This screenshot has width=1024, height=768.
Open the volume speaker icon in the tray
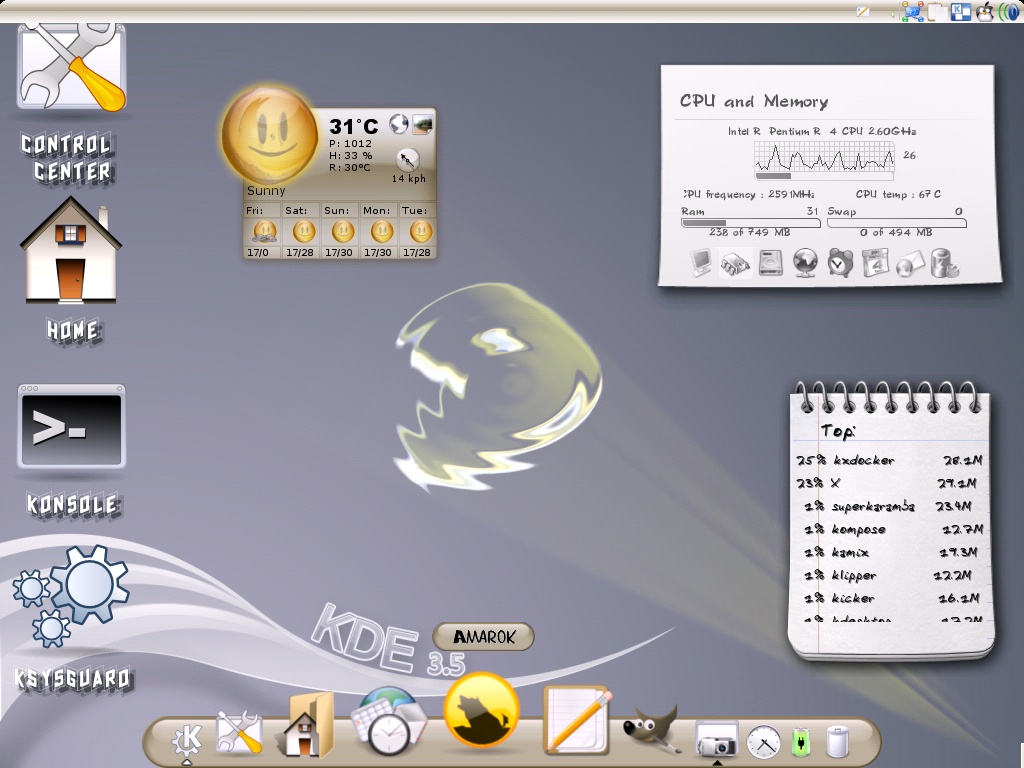click(1009, 12)
